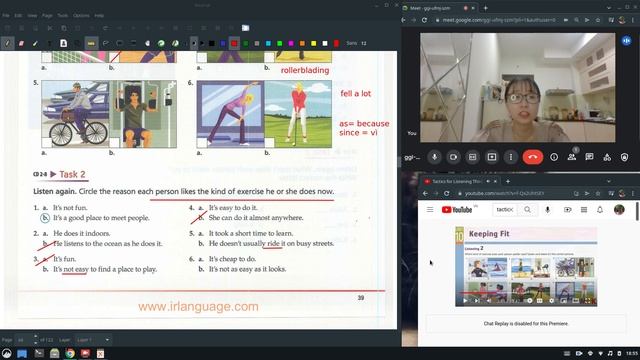Open new tab in Meet browser window
Screen dimensions: 640x360
[x=486, y=8]
